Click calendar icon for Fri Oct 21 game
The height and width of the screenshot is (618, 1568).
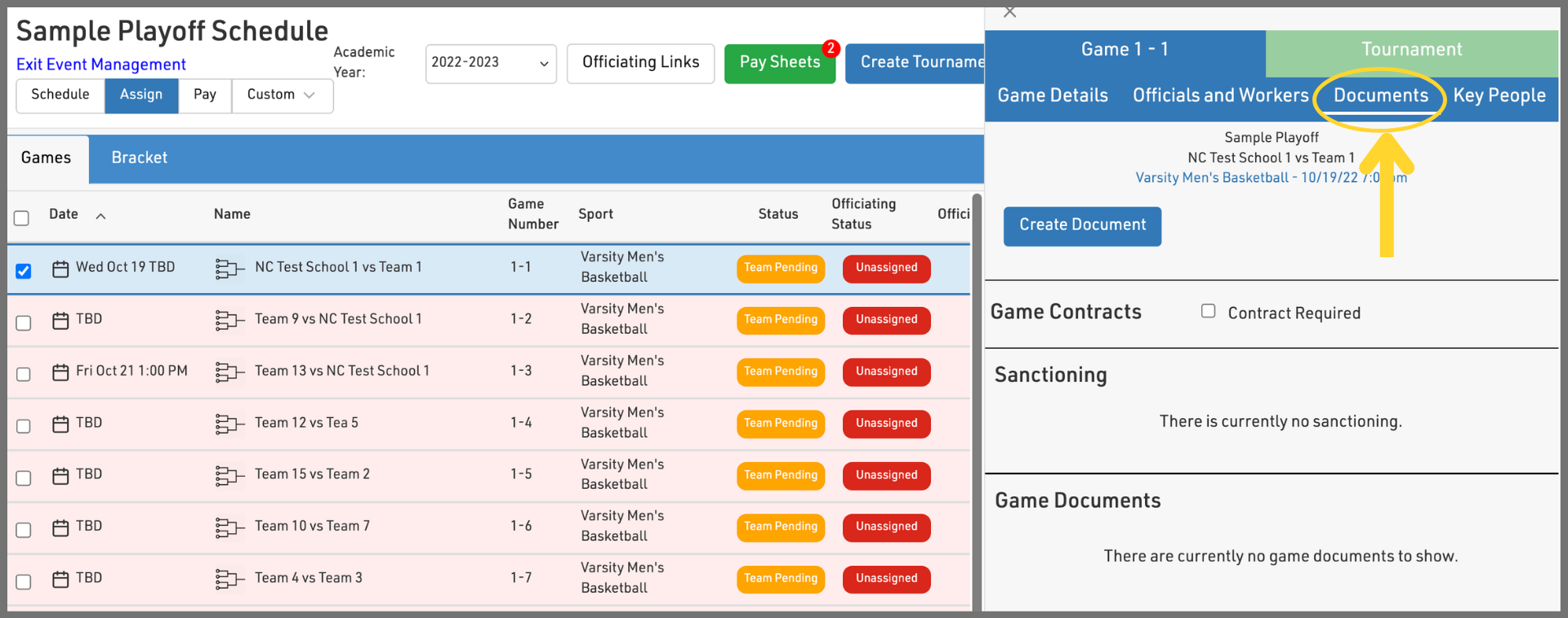60,372
